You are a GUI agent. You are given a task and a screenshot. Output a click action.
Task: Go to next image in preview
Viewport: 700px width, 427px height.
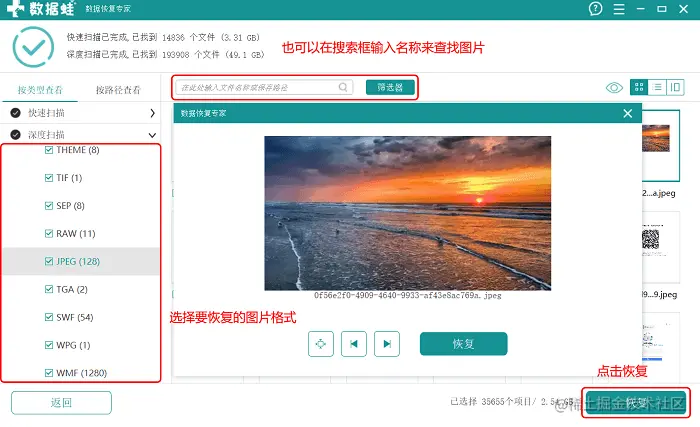coord(387,344)
